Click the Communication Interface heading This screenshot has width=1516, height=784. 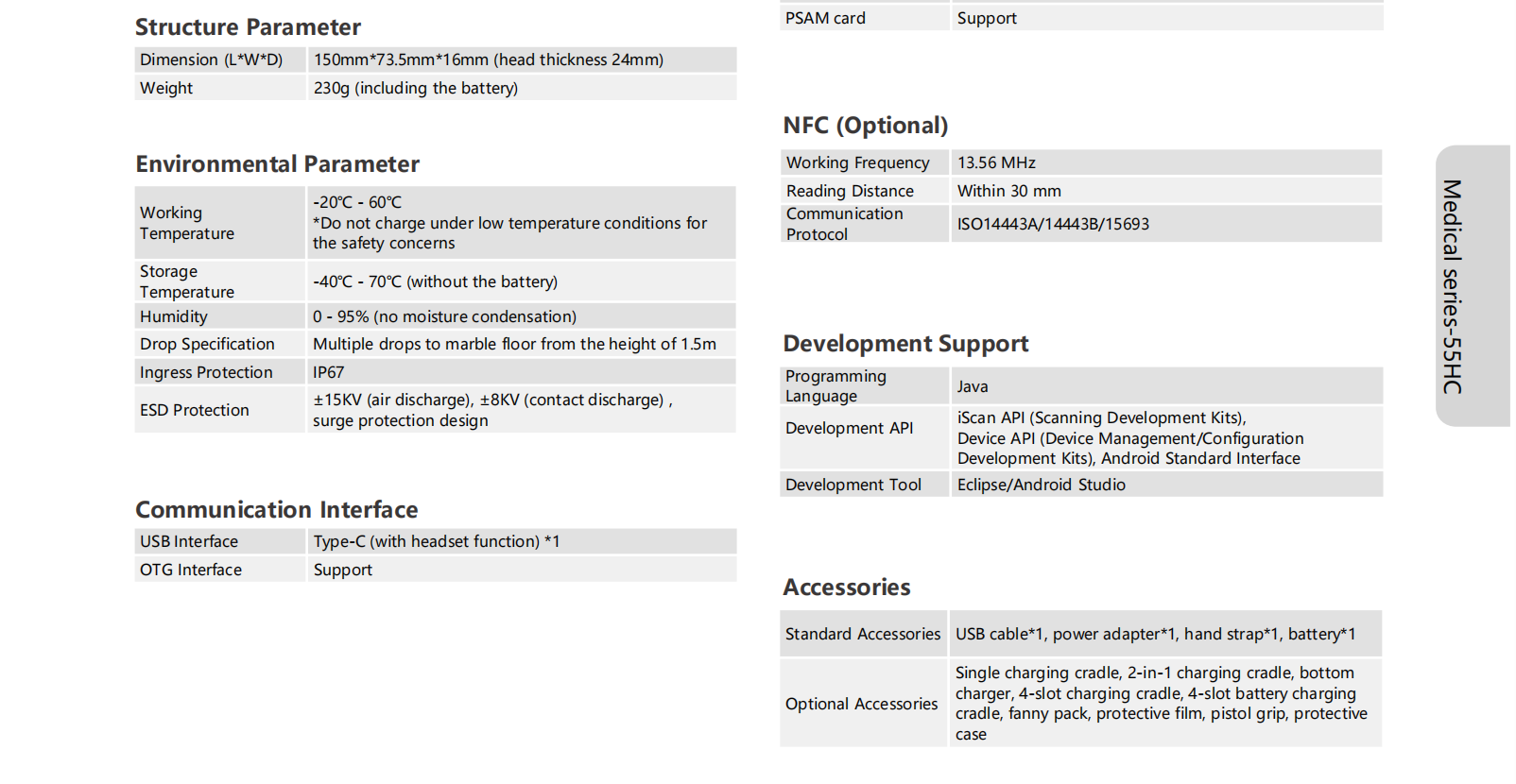tap(276, 510)
